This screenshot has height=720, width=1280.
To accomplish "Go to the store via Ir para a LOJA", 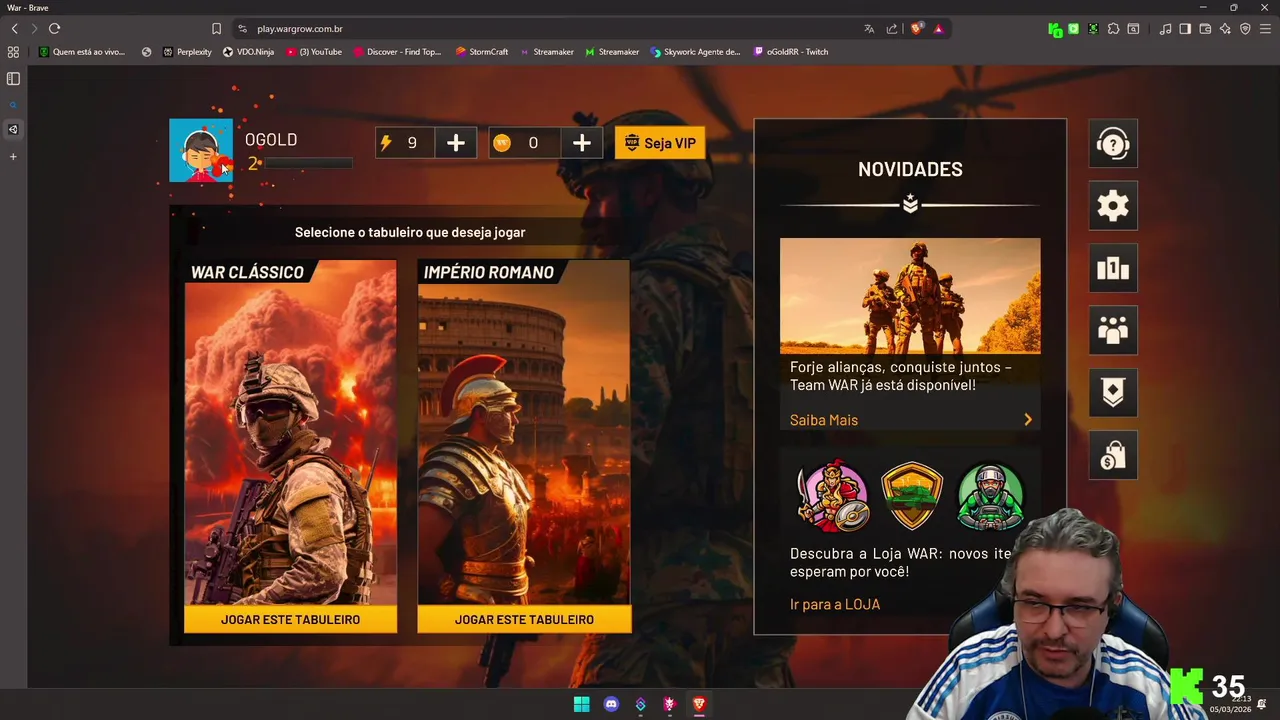I will (x=835, y=604).
